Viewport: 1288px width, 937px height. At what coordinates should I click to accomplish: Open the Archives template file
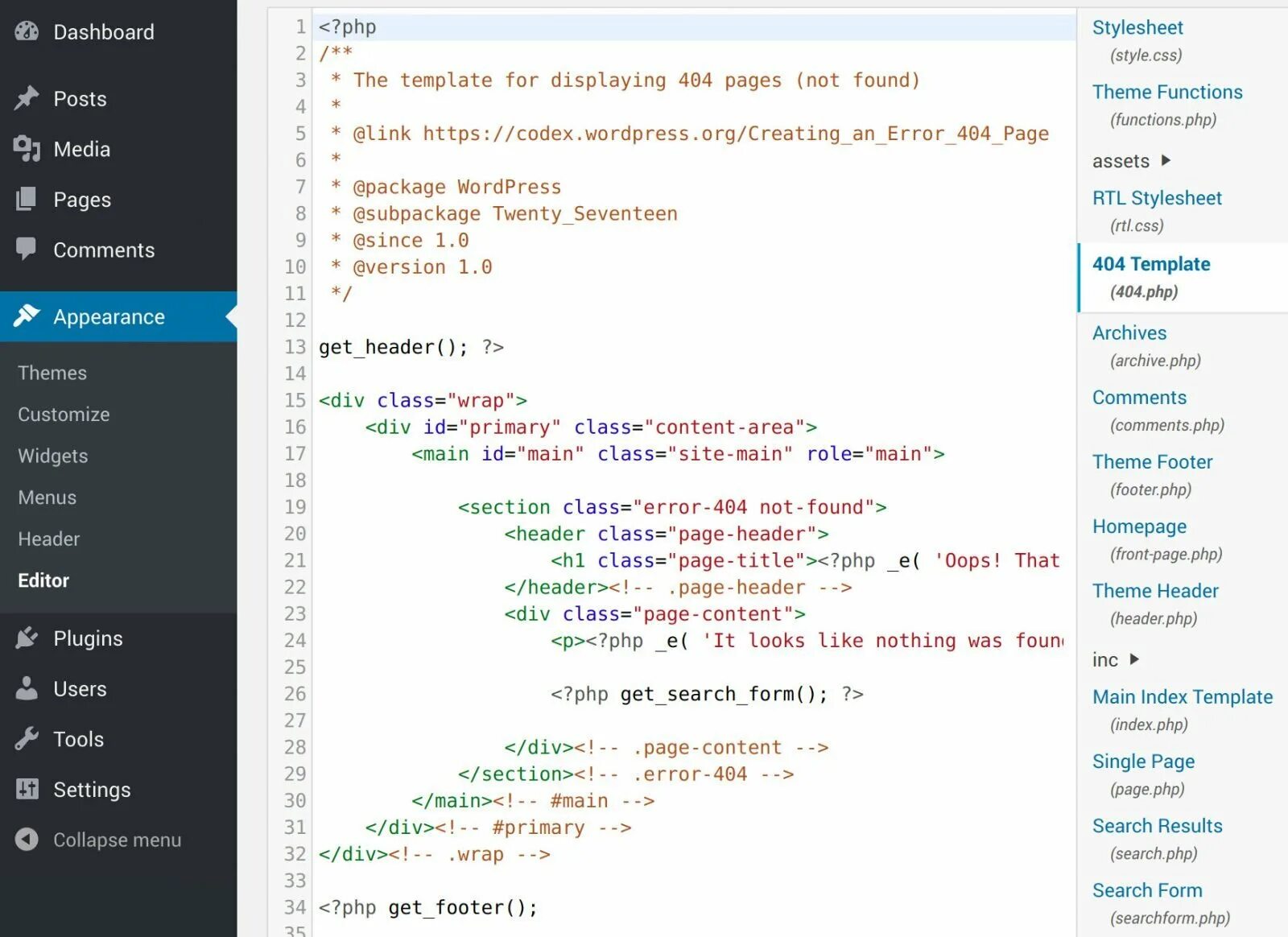(x=1129, y=332)
